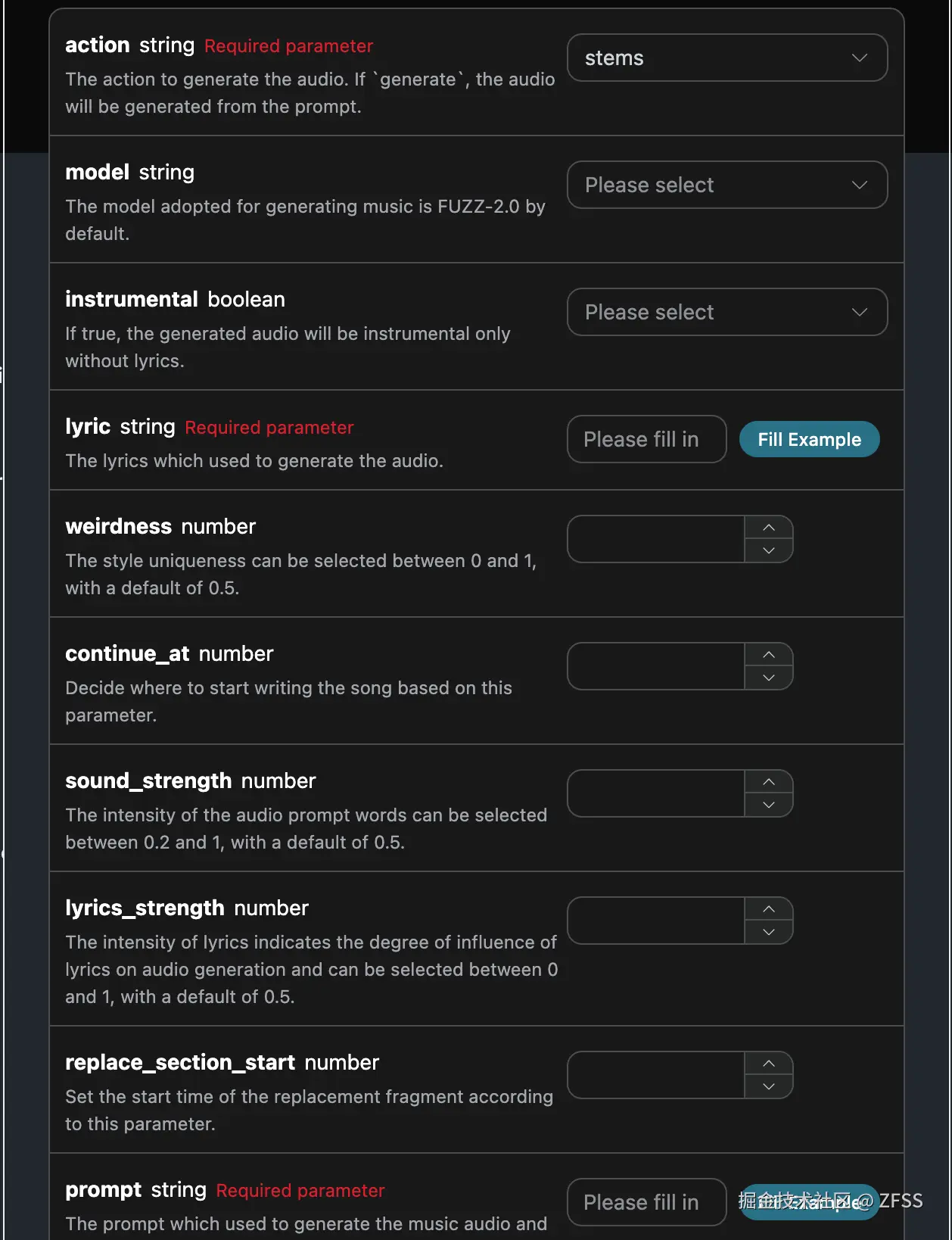
Task: Decrease the replace_section_start number
Action: 769,1086
